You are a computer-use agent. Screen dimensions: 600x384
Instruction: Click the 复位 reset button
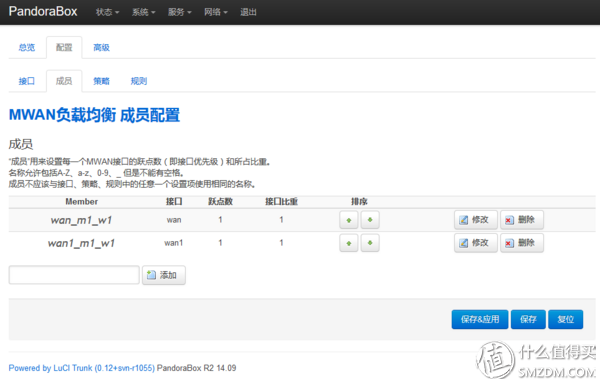pos(566,319)
